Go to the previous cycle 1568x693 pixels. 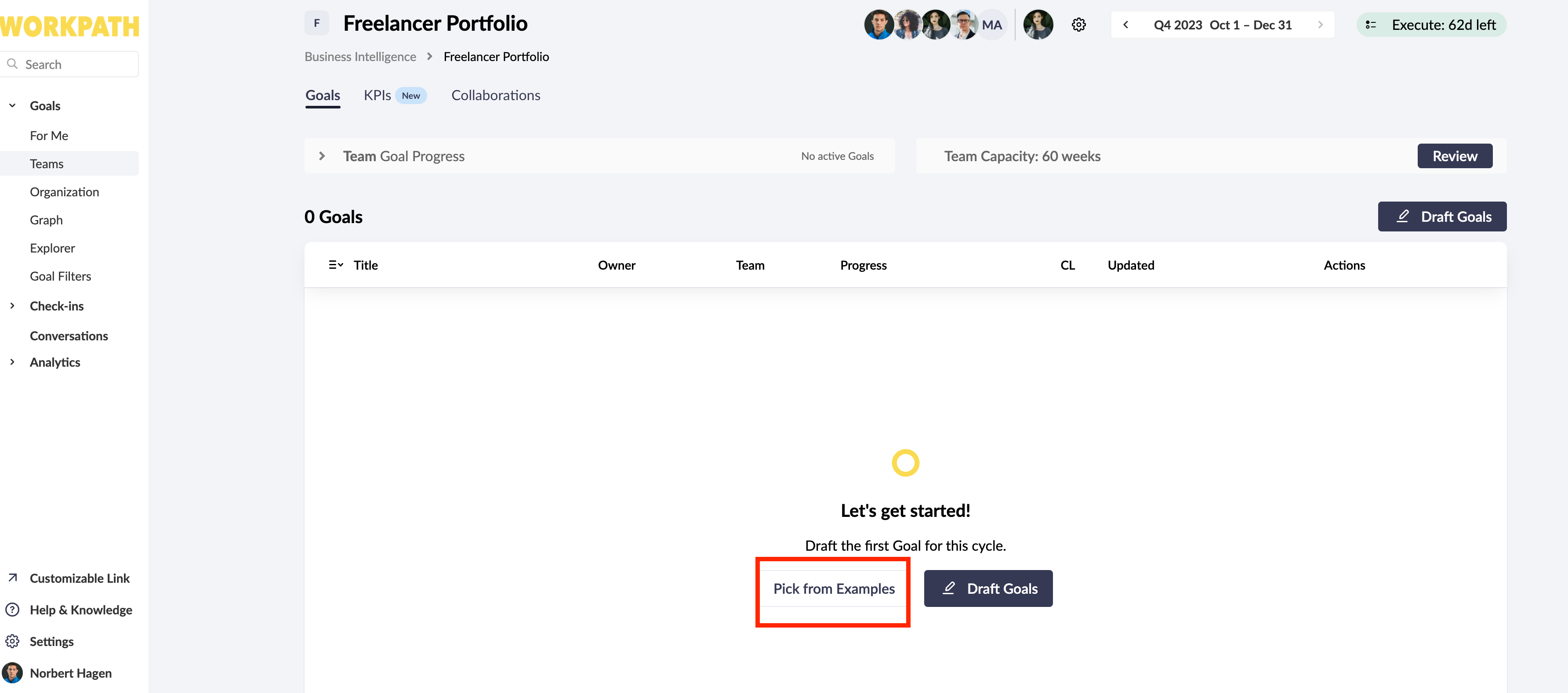1125,25
